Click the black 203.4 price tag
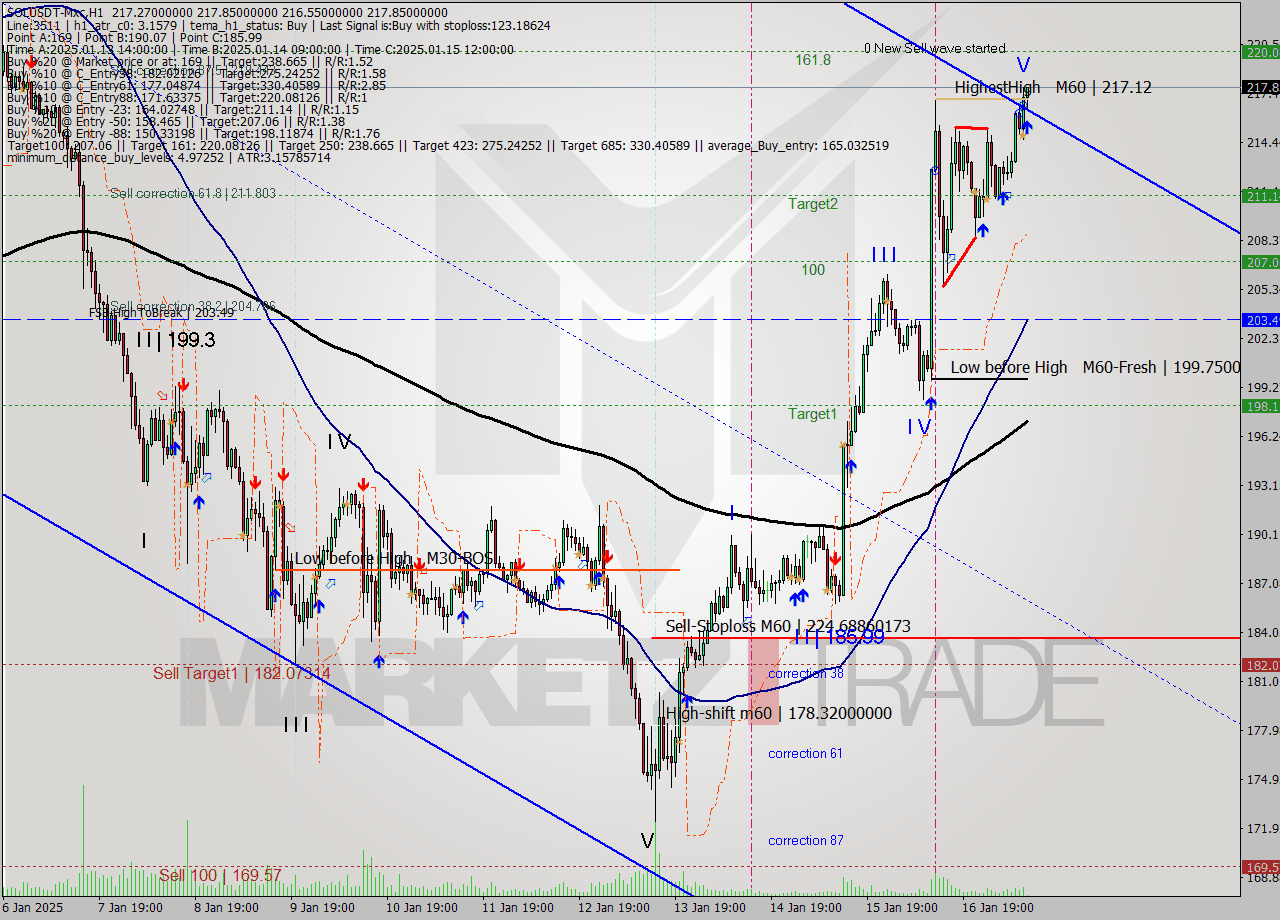This screenshot has height=920, width=1280. pos(1261,320)
